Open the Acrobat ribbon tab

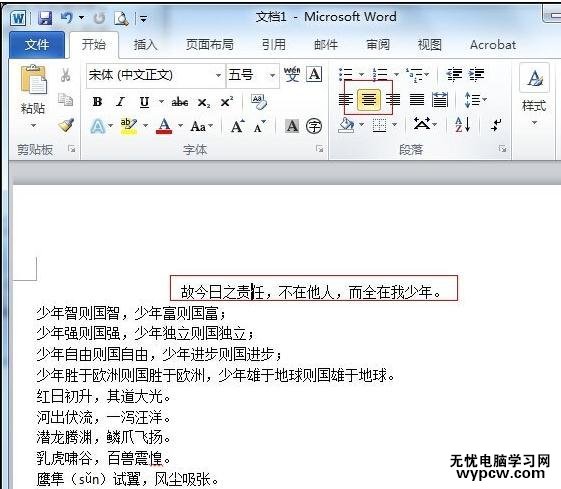click(493, 45)
